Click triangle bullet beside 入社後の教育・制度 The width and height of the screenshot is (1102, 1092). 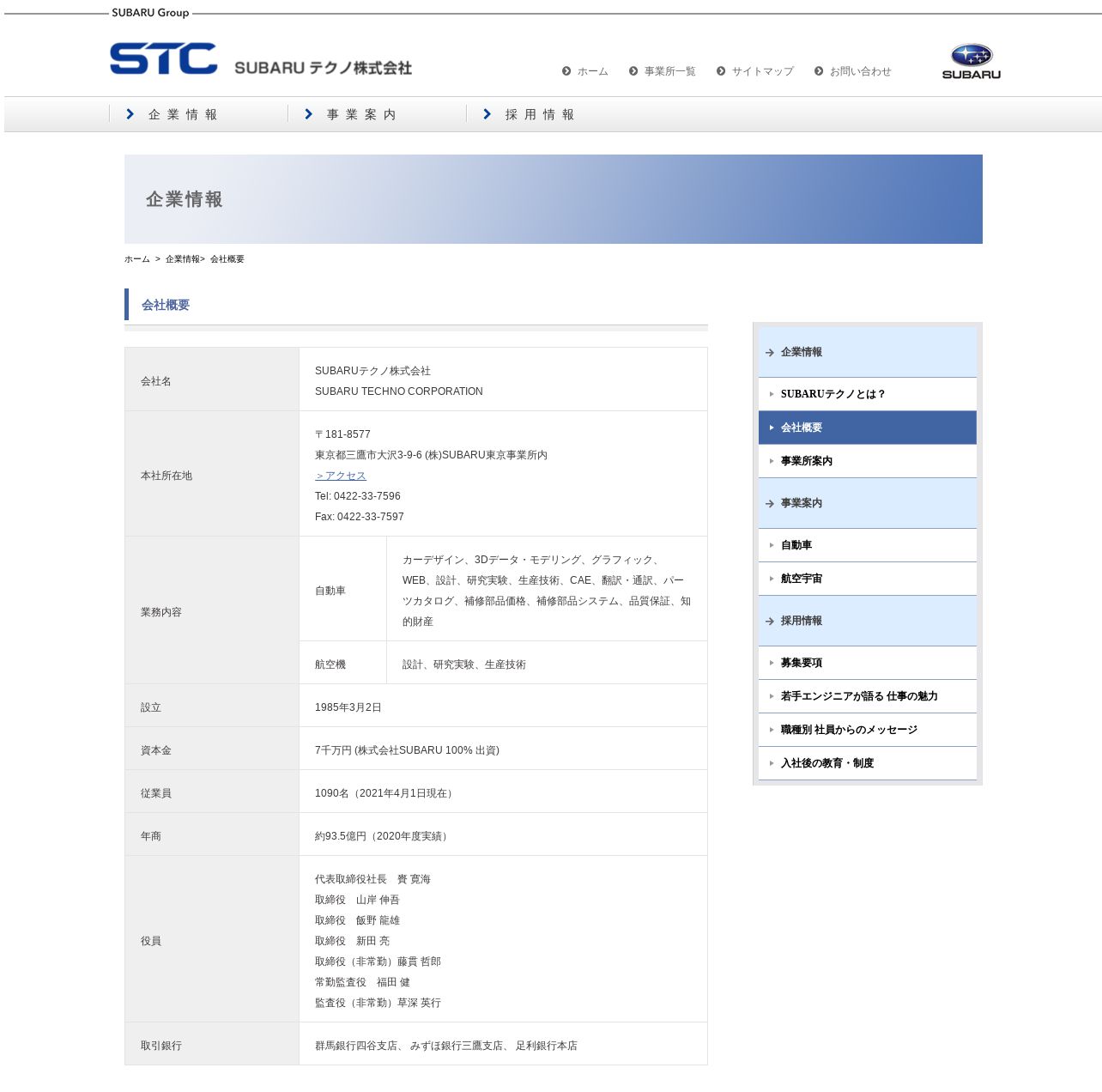[x=772, y=763]
